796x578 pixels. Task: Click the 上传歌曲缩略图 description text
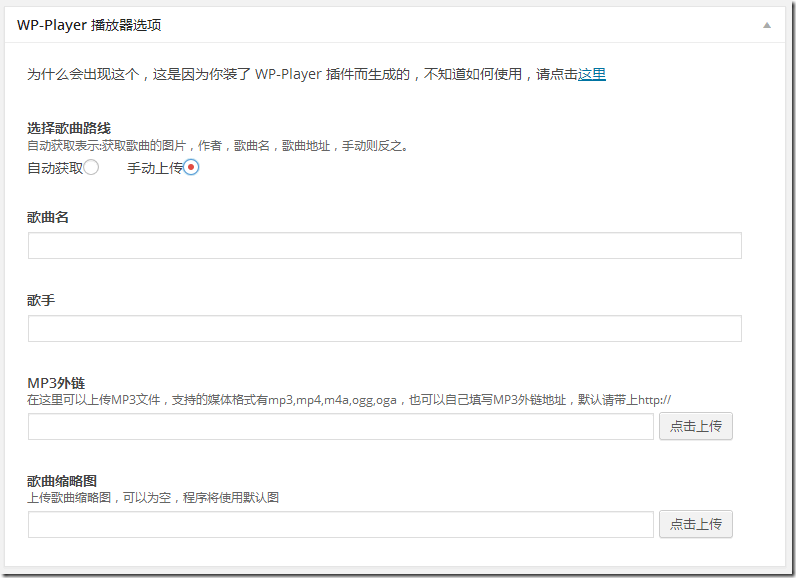(x=153, y=497)
